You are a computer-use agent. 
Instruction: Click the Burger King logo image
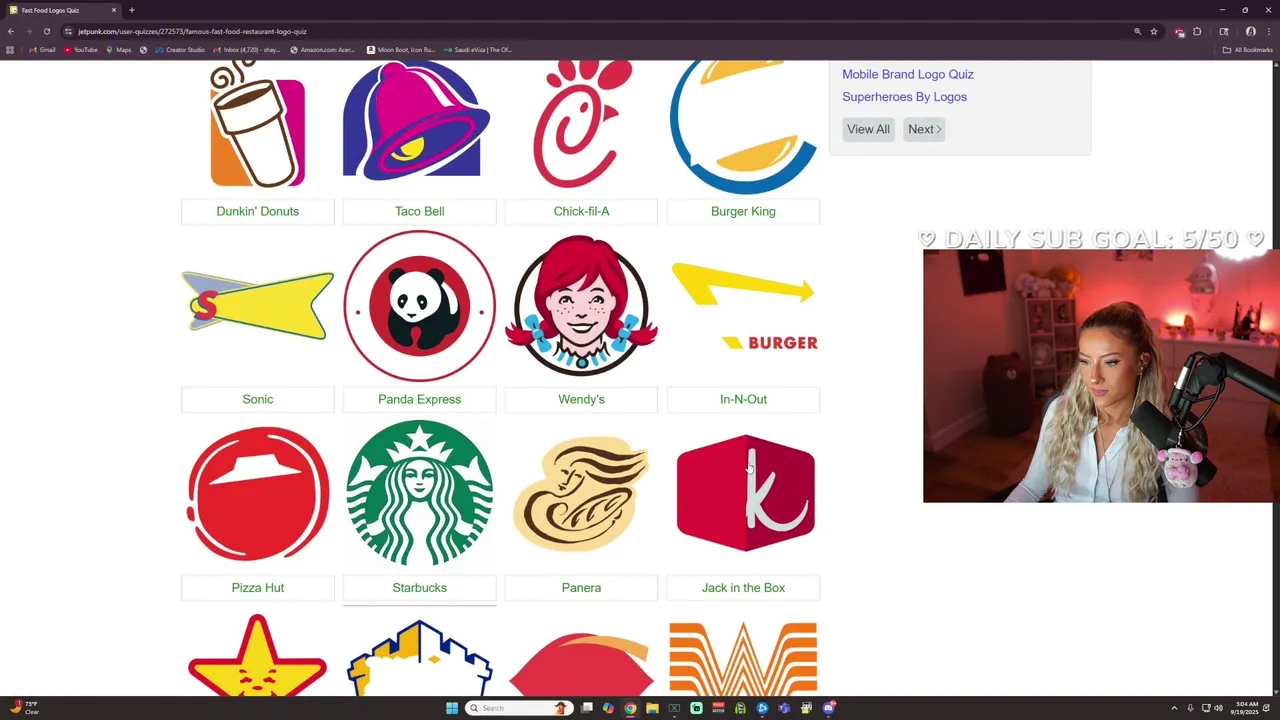click(x=743, y=126)
